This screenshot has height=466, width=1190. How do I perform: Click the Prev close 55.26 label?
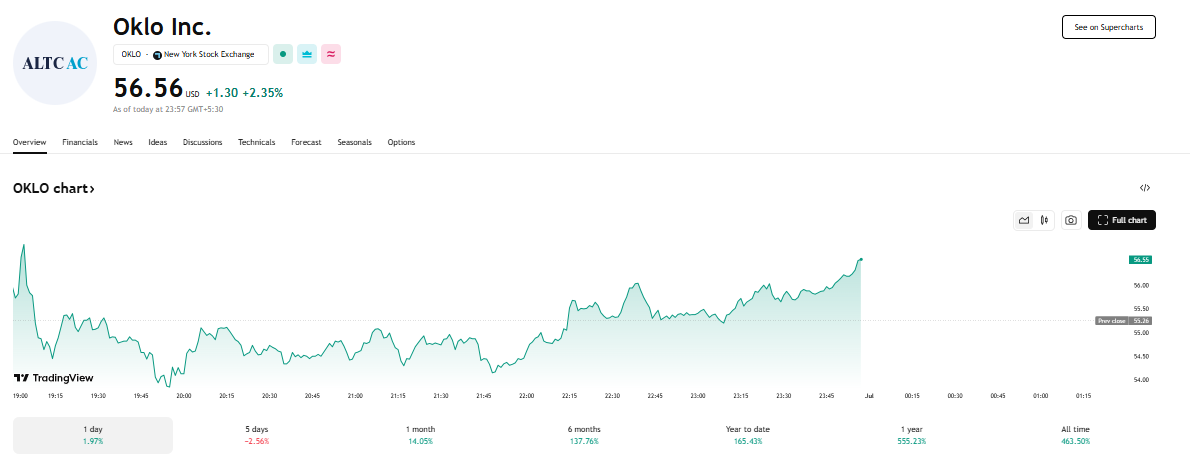click(1124, 321)
